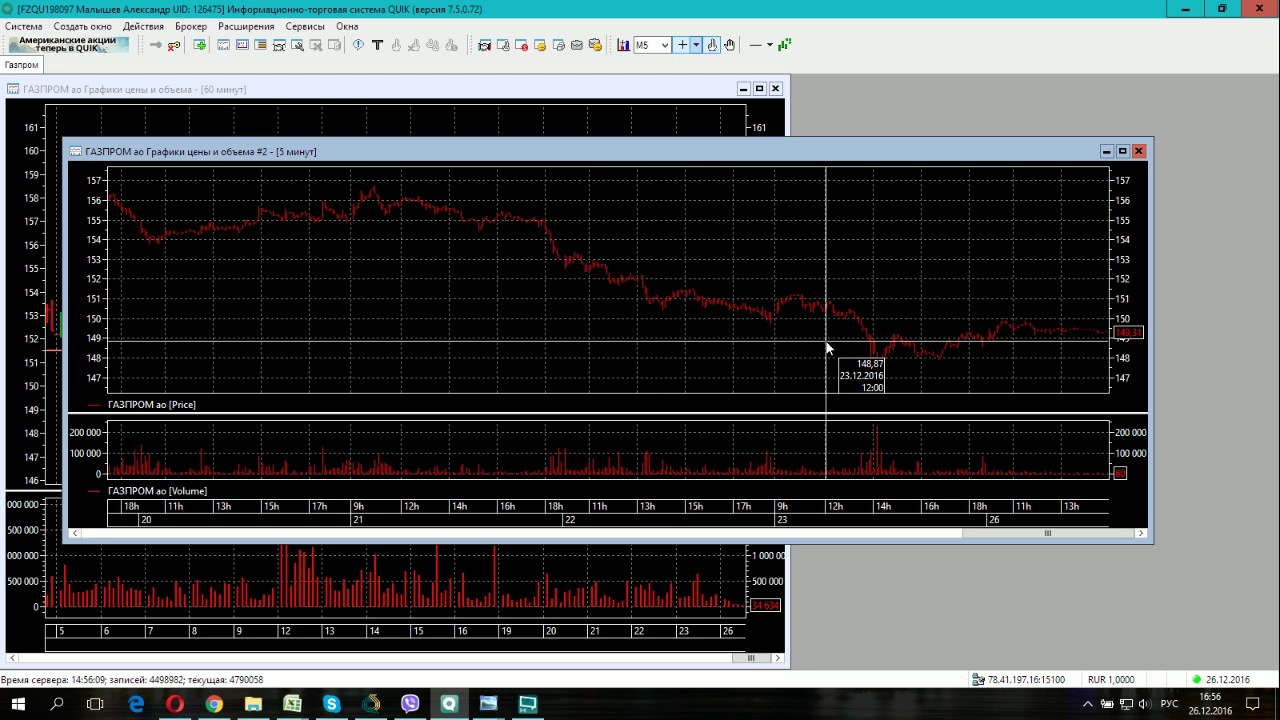Maximize the 5-minute ГАЗПРОМ chart window
Screen dimensions: 1280x720
(x=1122, y=151)
